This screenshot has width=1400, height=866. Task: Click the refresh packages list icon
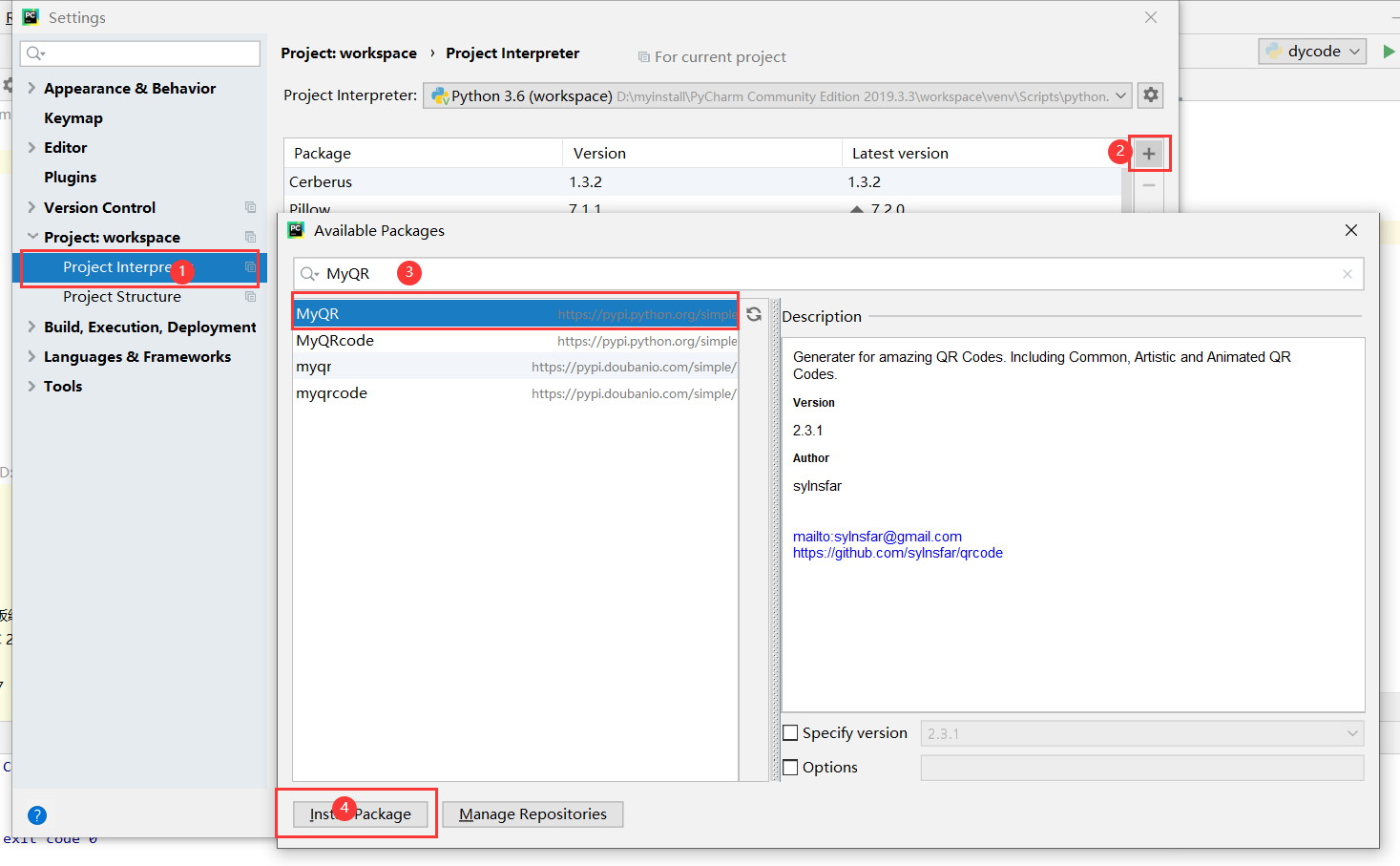754,314
